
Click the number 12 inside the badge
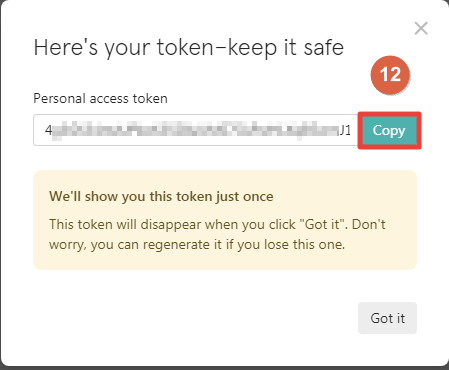coord(390,74)
